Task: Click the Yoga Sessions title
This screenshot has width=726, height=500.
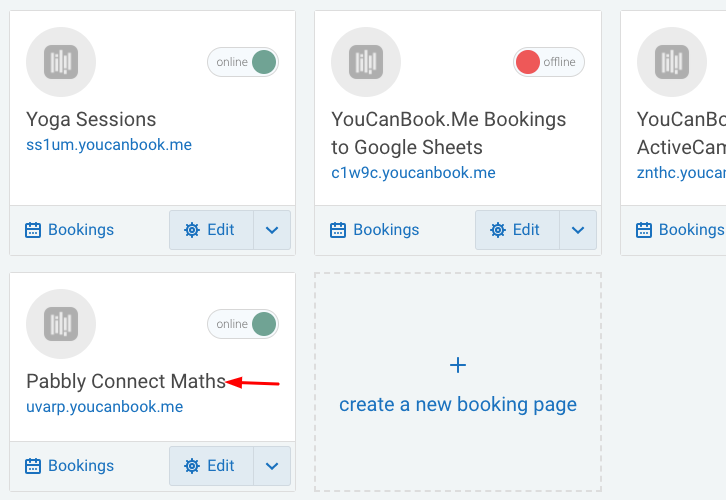Action: pyautogui.click(x=91, y=119)
